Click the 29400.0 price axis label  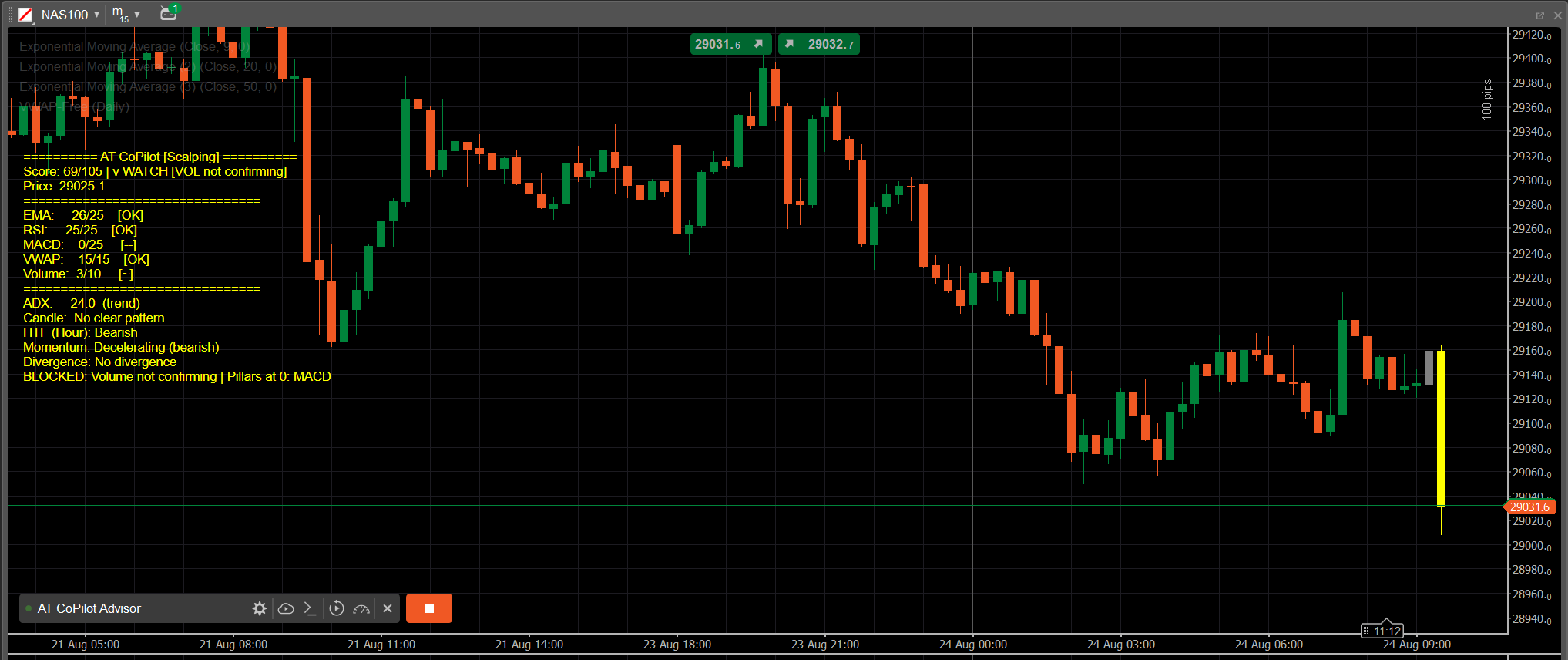click(x=1532, y=59)
